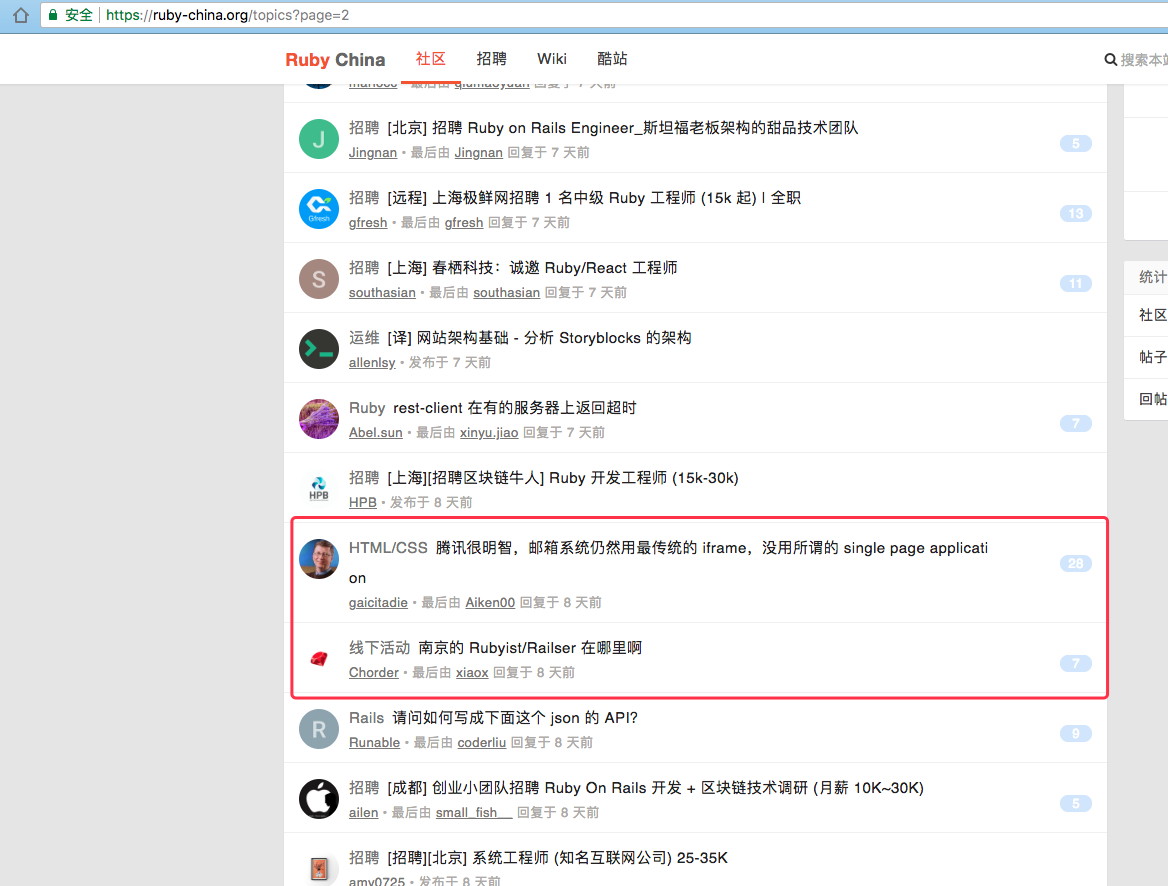Click reply count badge 13
Viewport: 1168px width, 886px height.
click(1076, 213)
